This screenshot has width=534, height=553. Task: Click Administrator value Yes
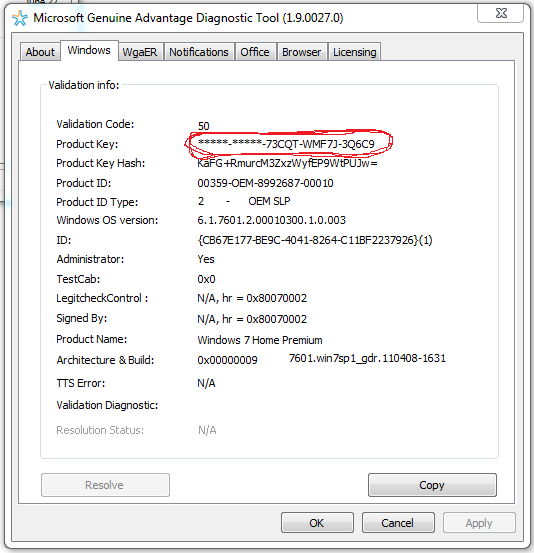point(206,259)
